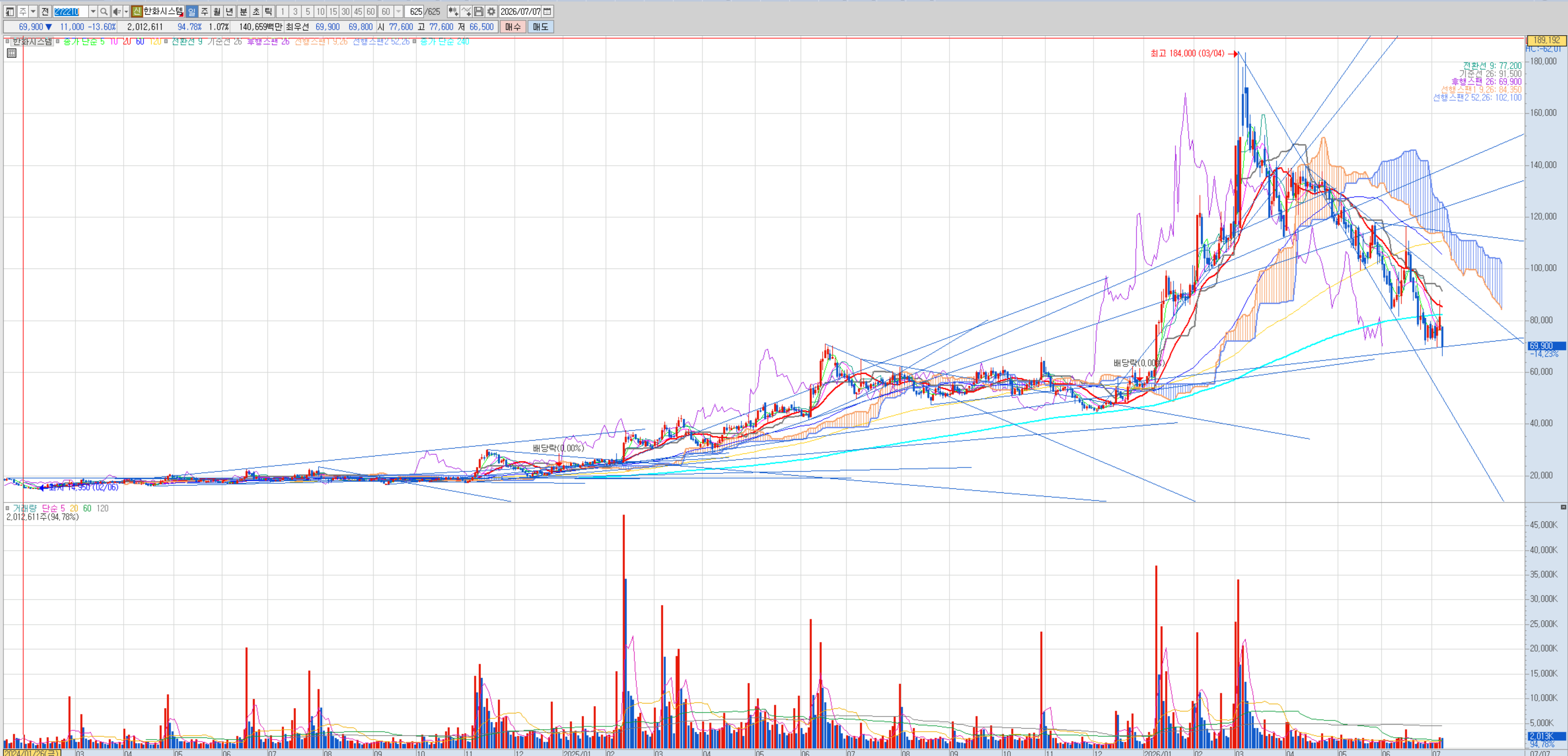This screenshot has height=756, width=1568.
Task: Expand the stock code history dropdown
Action: click(x=92, y=11)
